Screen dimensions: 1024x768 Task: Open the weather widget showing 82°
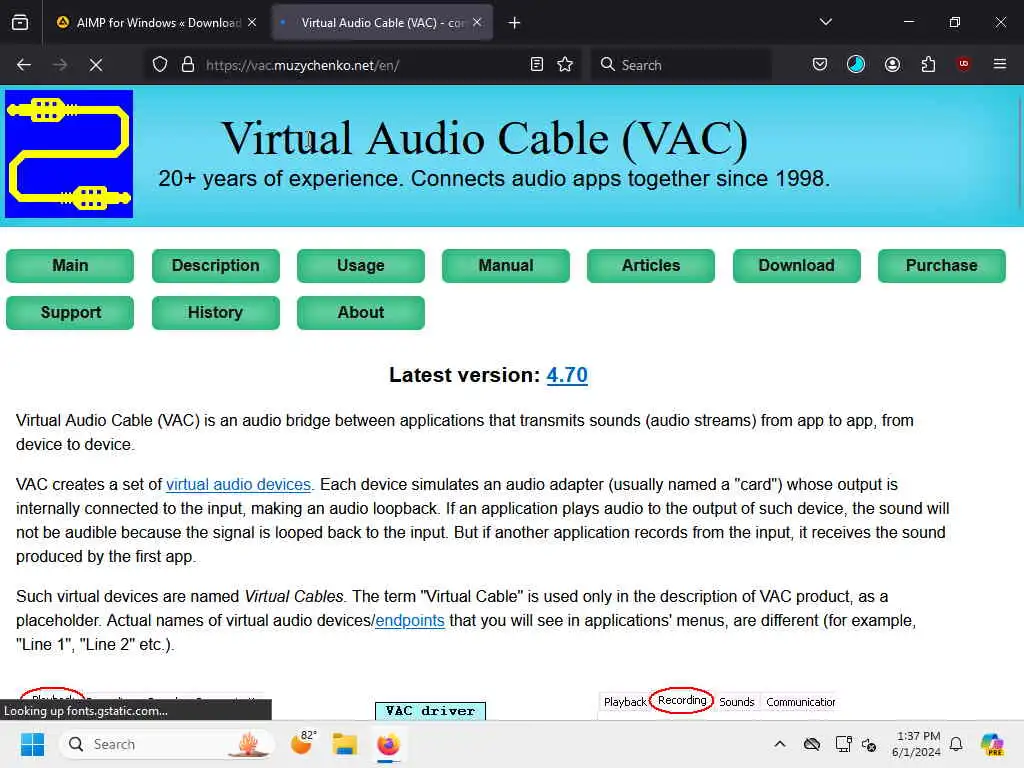pos(303,744)
